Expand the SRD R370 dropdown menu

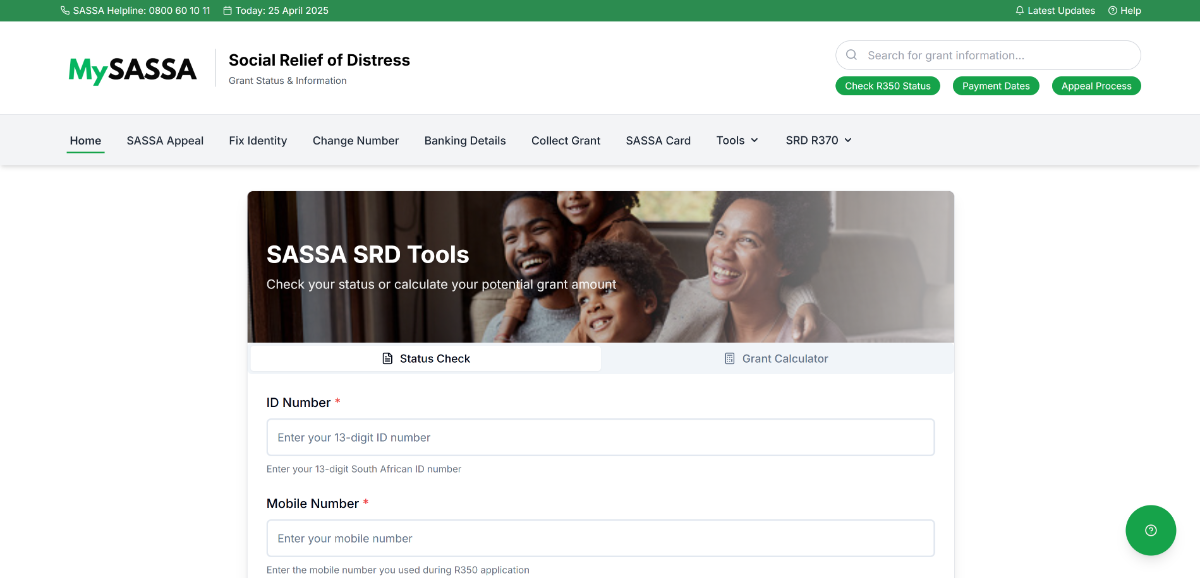(x=819, y=140)
